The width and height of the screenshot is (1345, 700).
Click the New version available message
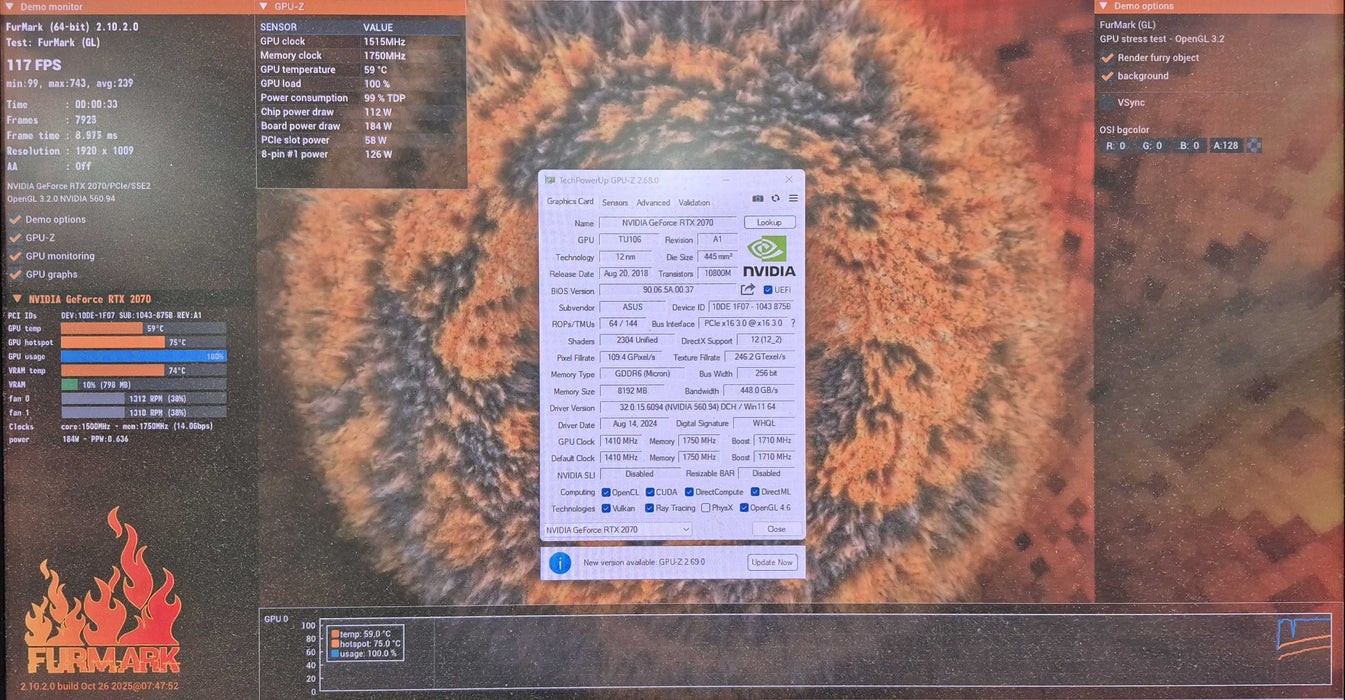click(644, 562)
